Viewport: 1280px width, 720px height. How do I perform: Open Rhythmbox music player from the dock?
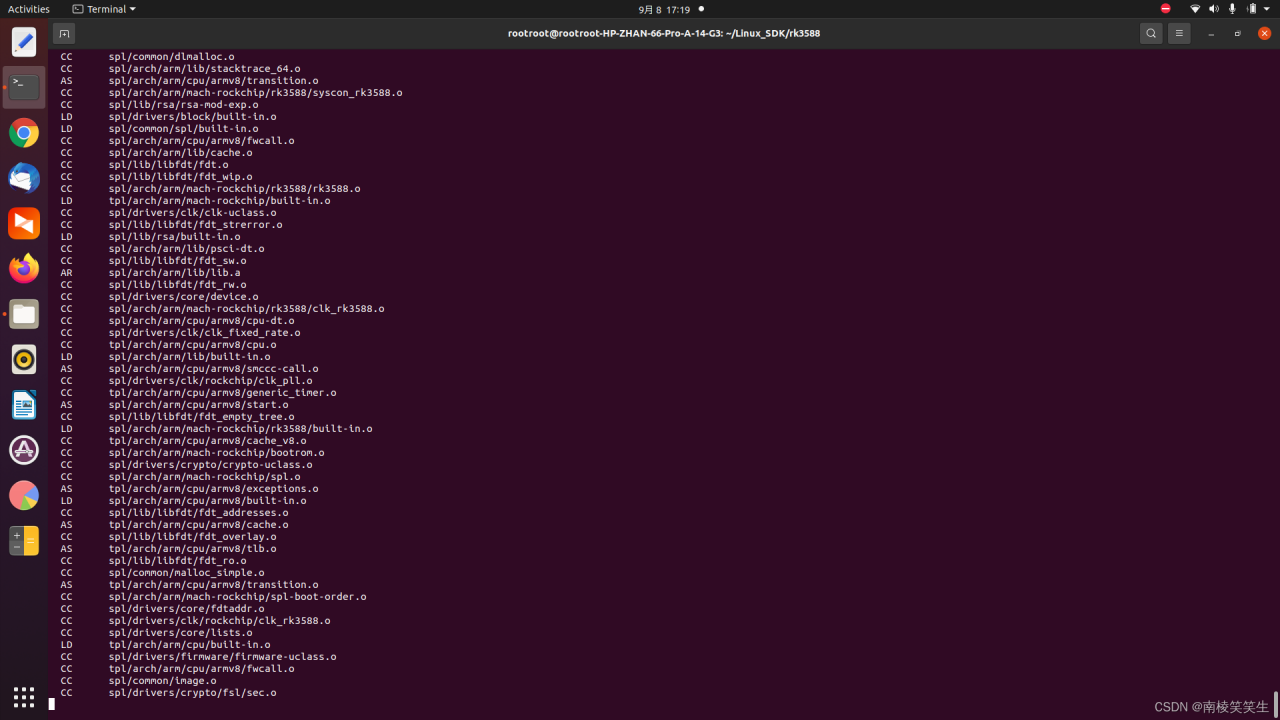coord(24,359)
